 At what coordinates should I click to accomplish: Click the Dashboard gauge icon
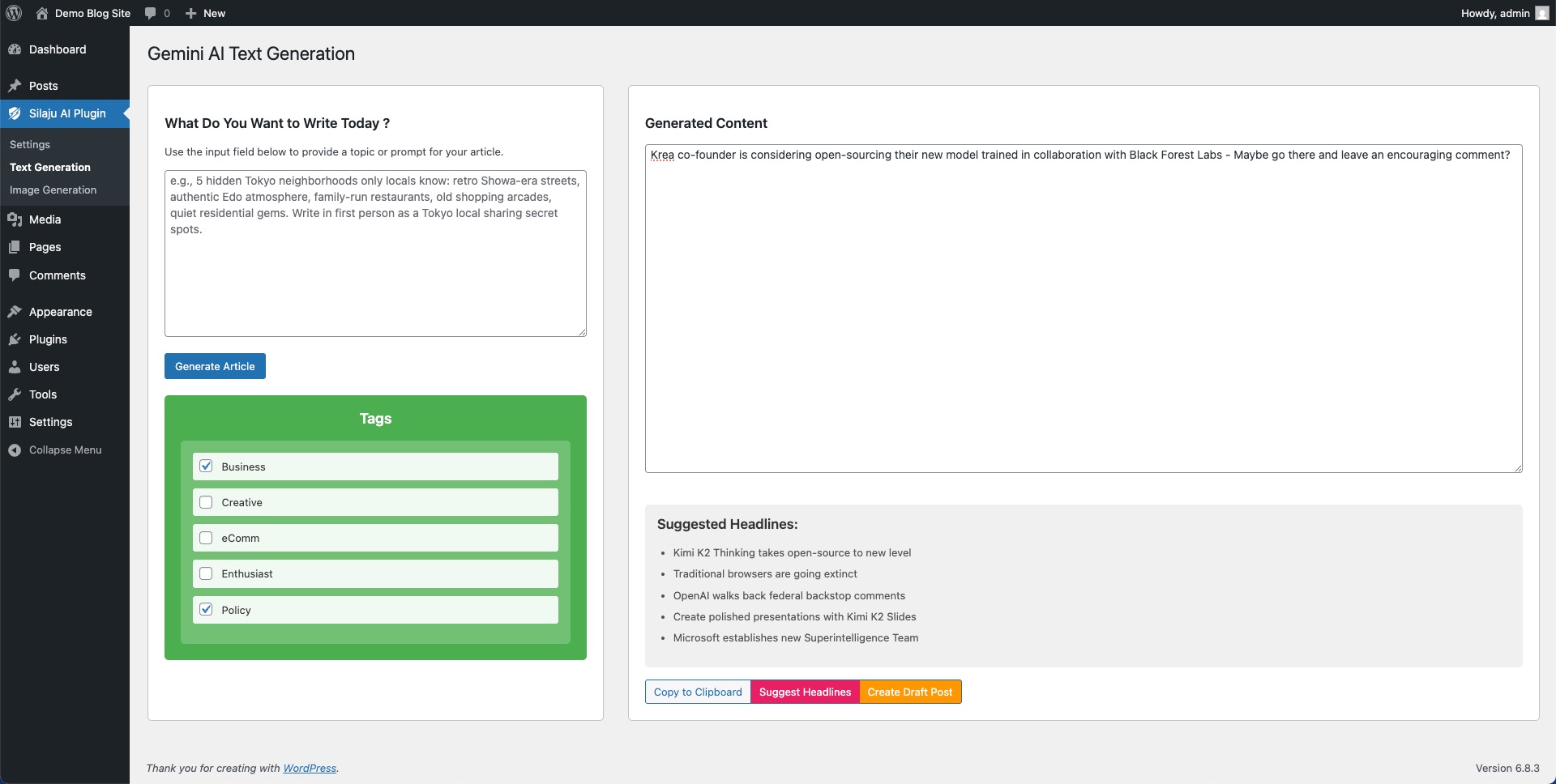15,49
